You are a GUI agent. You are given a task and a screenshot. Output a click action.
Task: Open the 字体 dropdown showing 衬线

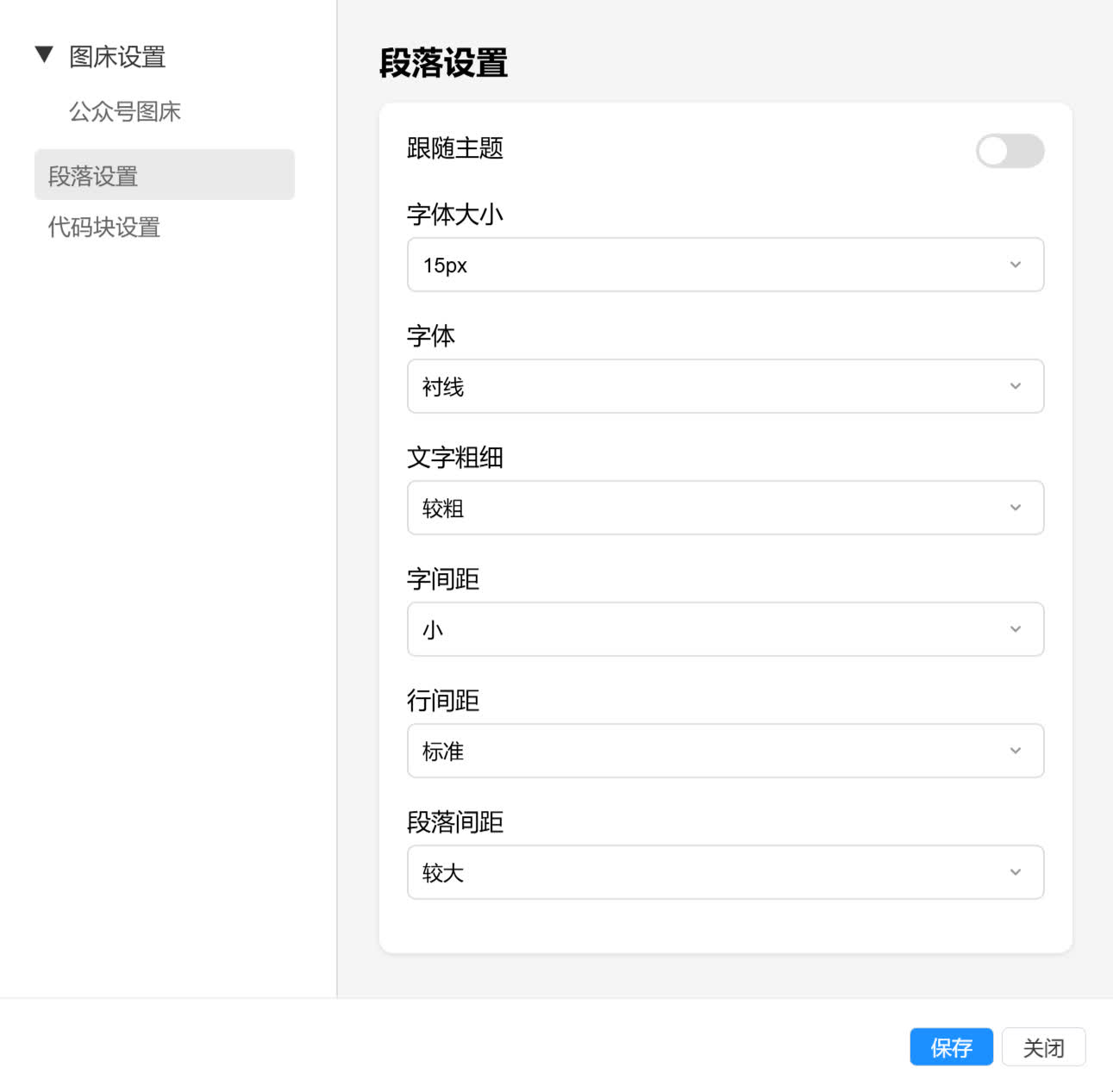tap(725, 386)
